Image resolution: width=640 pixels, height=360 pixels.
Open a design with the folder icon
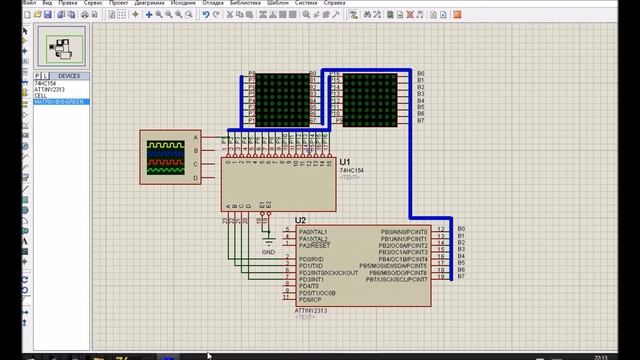point(38,15)
